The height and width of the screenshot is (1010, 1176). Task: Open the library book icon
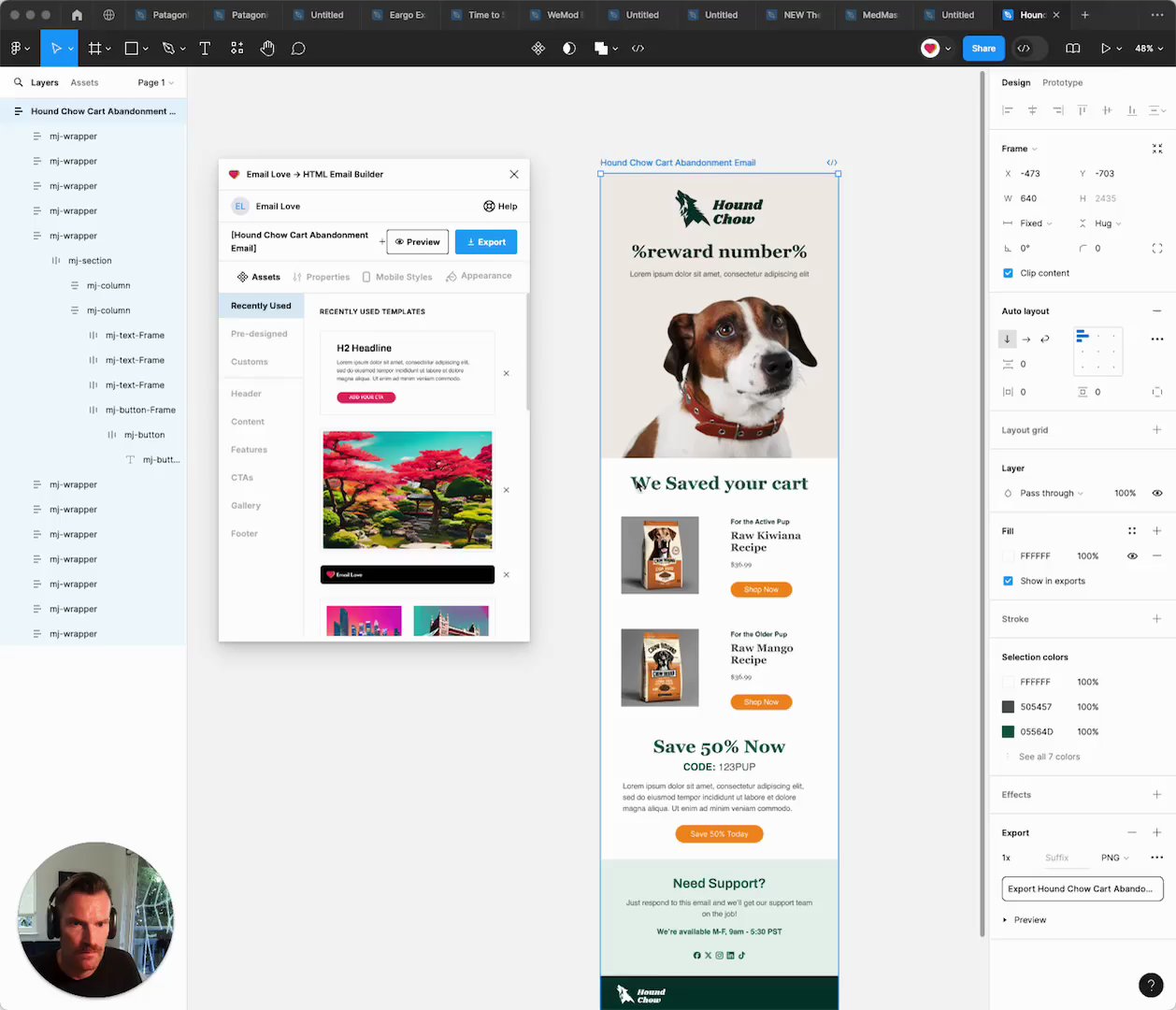coord(1072,48)
